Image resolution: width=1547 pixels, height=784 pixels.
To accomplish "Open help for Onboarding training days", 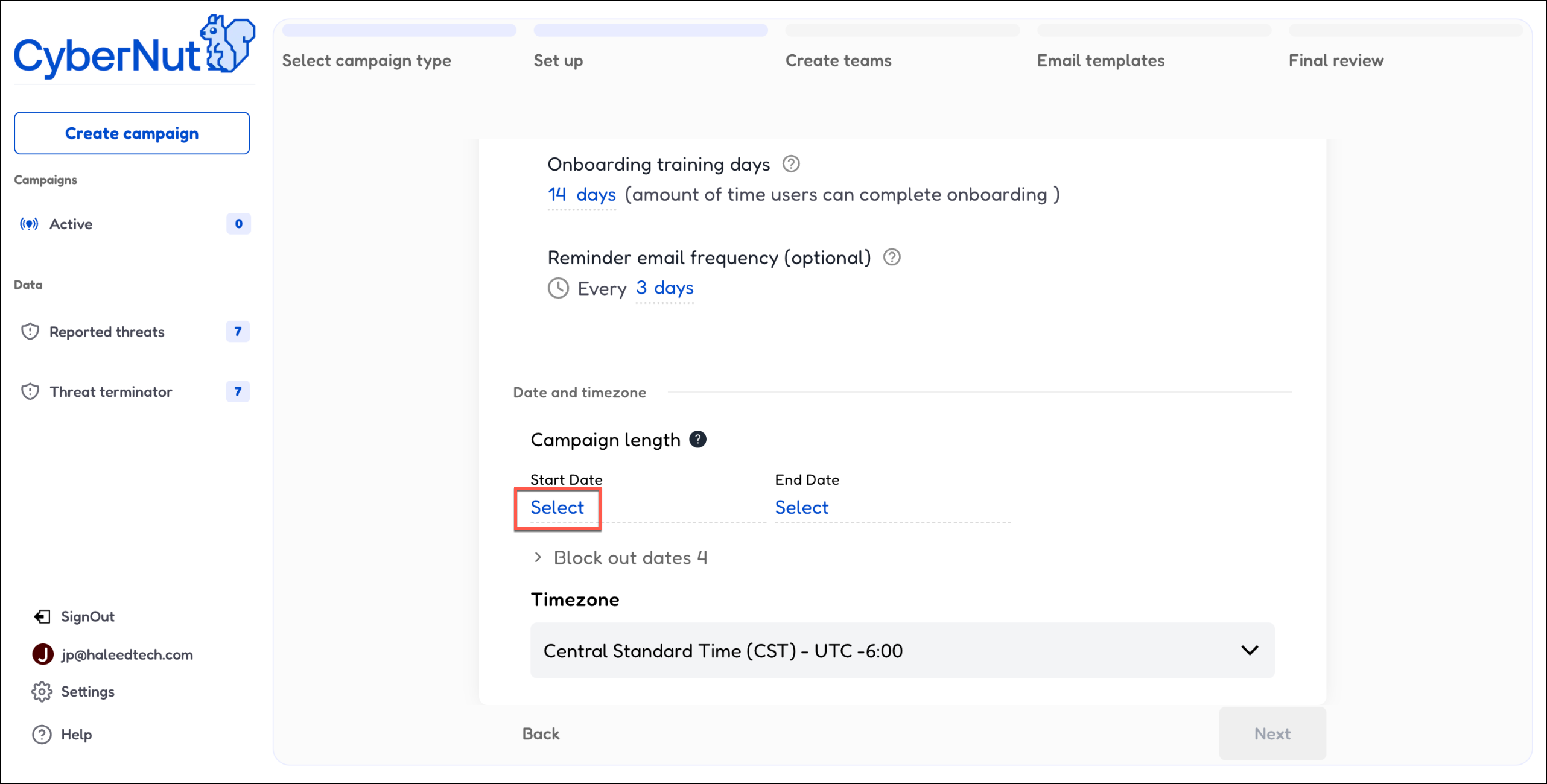I will coord(791,164).
